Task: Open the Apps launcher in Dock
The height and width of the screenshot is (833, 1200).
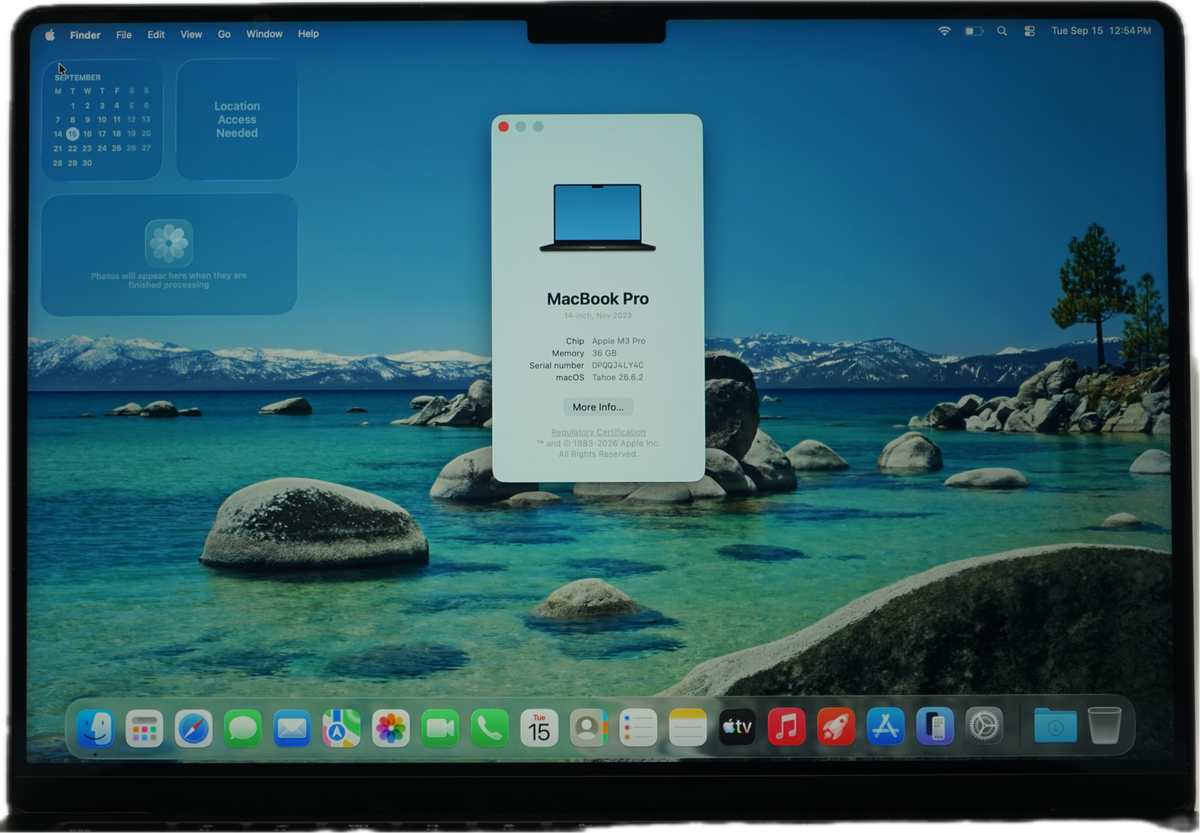Action: (144, 728)
